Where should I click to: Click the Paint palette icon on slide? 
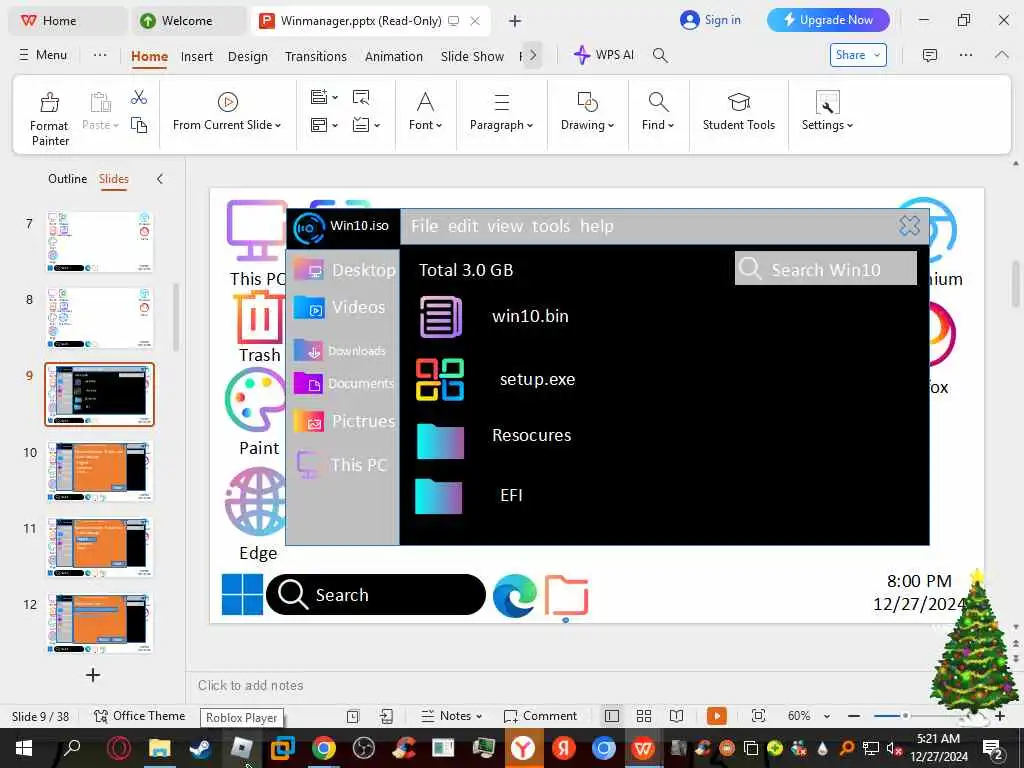tap(256, 400)
